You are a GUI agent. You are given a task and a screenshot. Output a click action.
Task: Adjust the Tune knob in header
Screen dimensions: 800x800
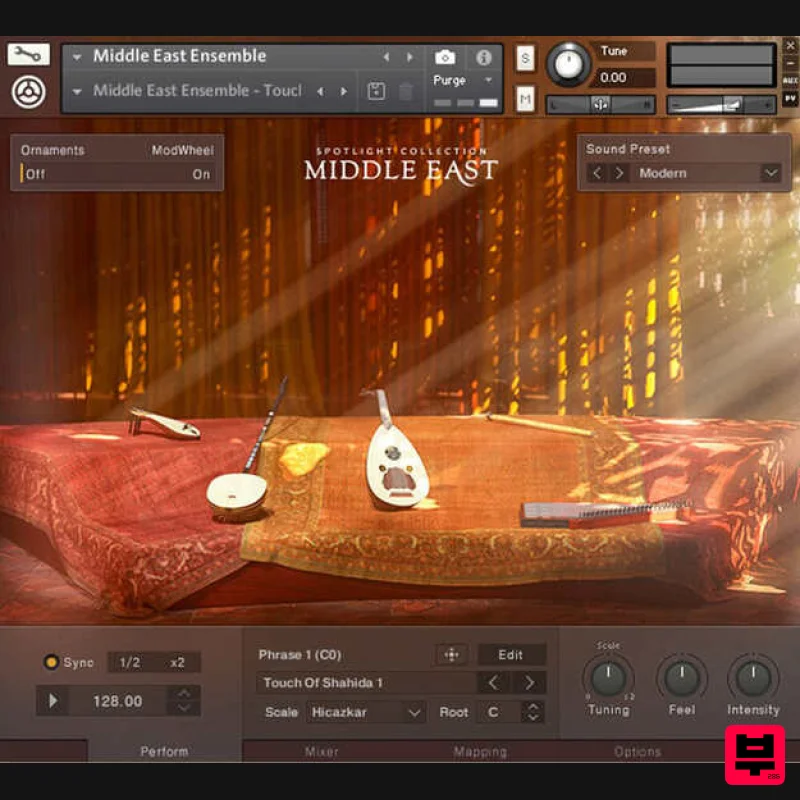pos(568,65)
